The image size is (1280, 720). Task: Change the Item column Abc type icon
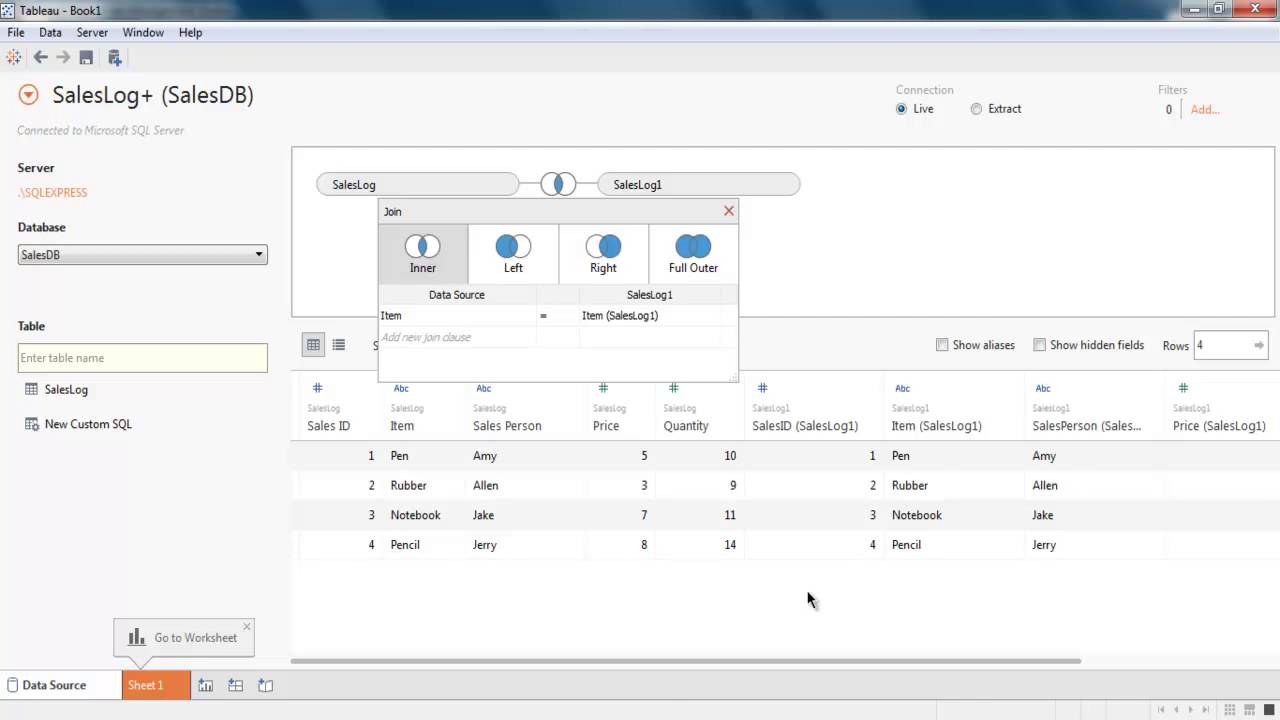pyautogui.click(x=401, y=388)
